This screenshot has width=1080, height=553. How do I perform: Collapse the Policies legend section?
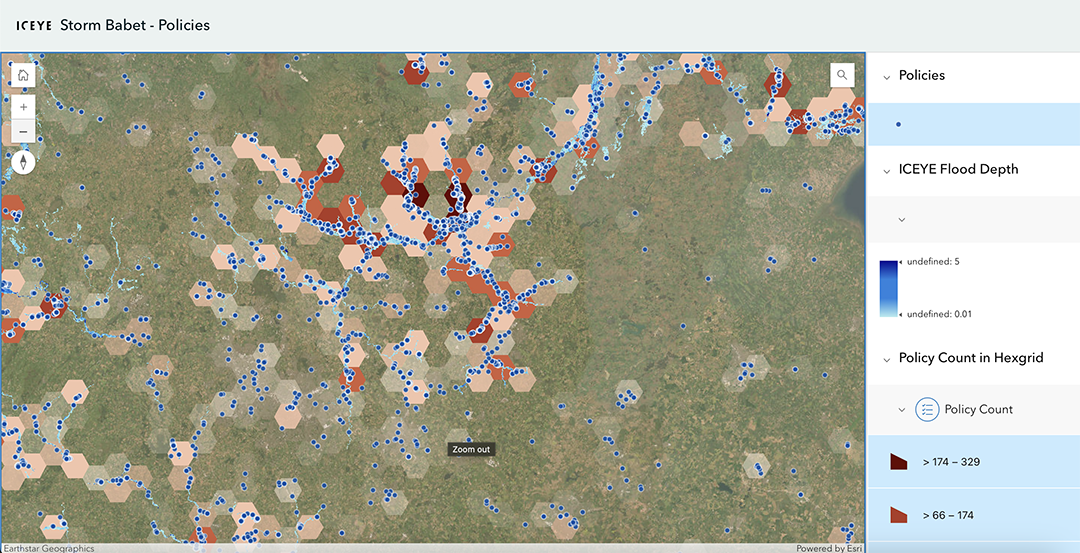[x=886, y=76]
